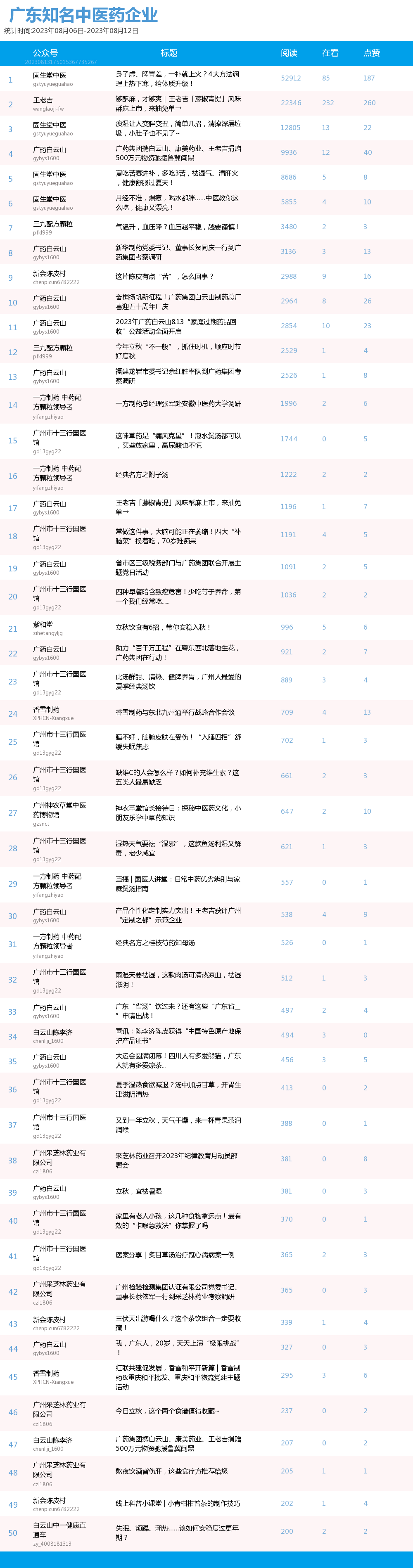Open article 立秋饮食有6招
Viewport: 413px width, 1568px height.
[x=163, y=628]
